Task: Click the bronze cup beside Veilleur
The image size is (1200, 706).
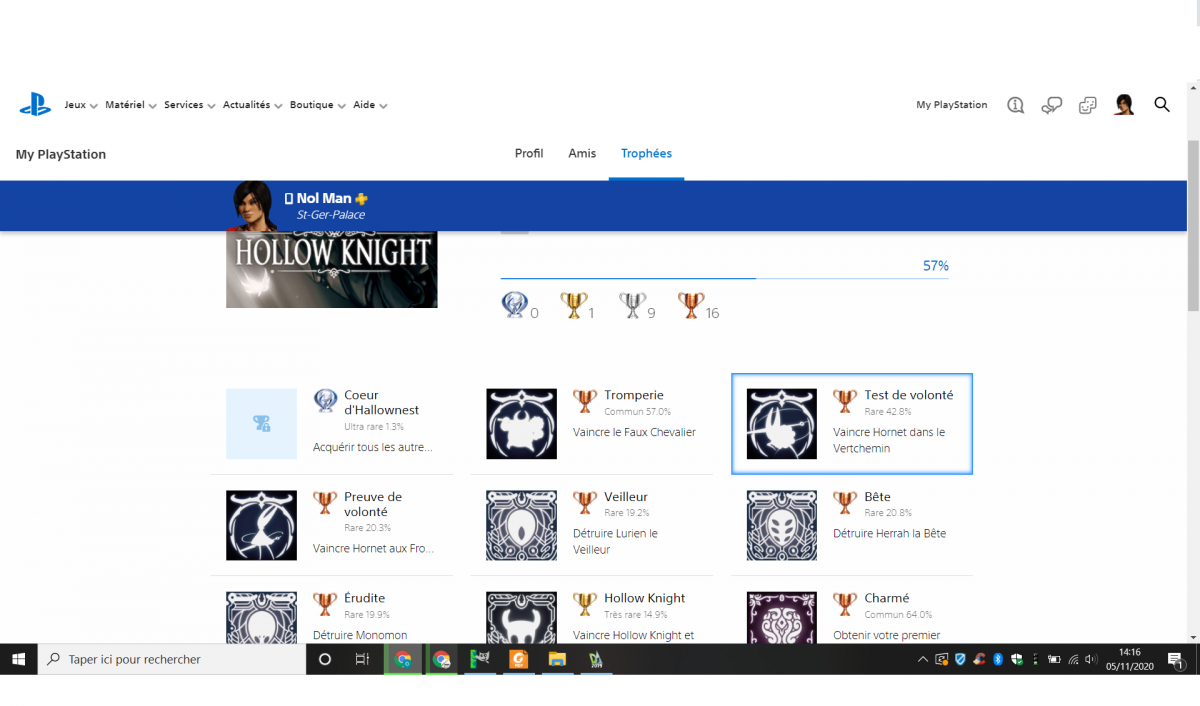Action: point(586,502)
